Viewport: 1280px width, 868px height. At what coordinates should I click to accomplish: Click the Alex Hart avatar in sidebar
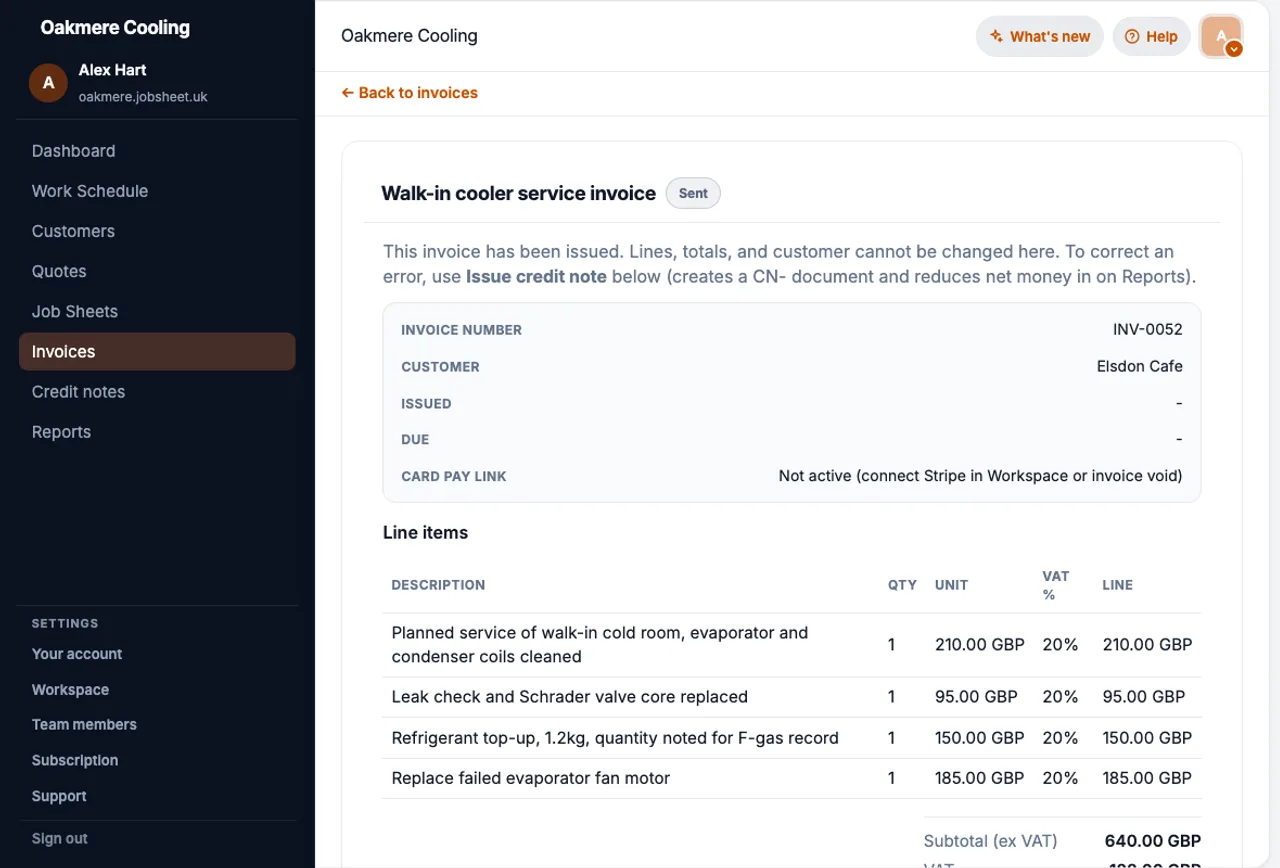48,83
